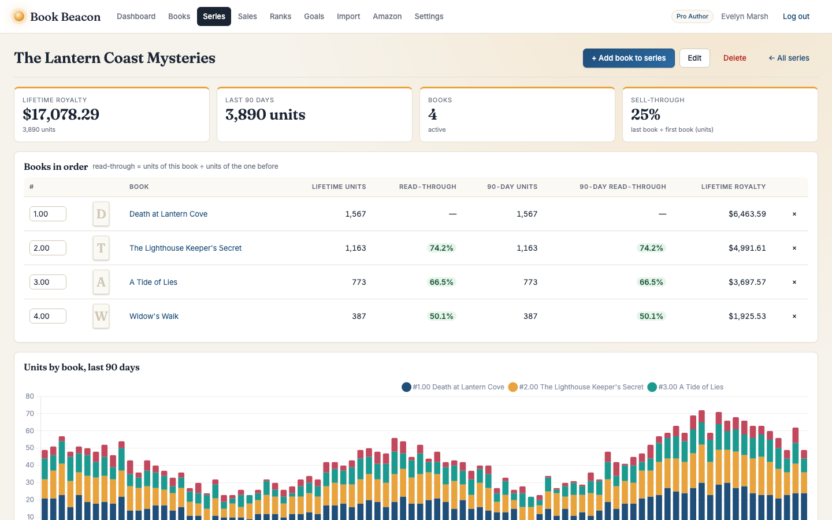Image resolution: width=832 pixels, height=520 pixels.
Task: Remove A Tide of Lies from series
Action: (794, 282)
